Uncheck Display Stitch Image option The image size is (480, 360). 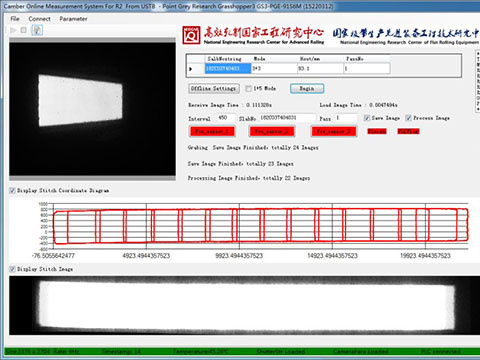pyautogui.click(x=12, y=269)
